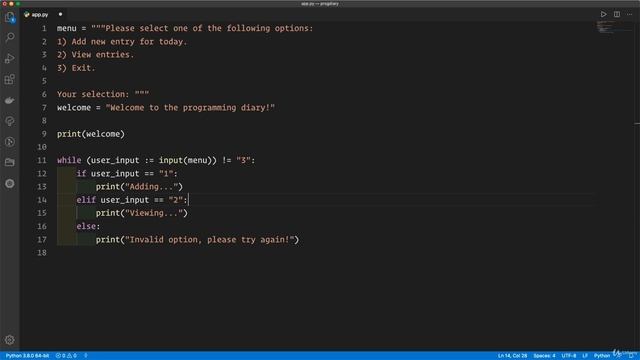Click the small status bar icon after warnings
This screenshot has width=640, height=360.
tap(86, 356)
